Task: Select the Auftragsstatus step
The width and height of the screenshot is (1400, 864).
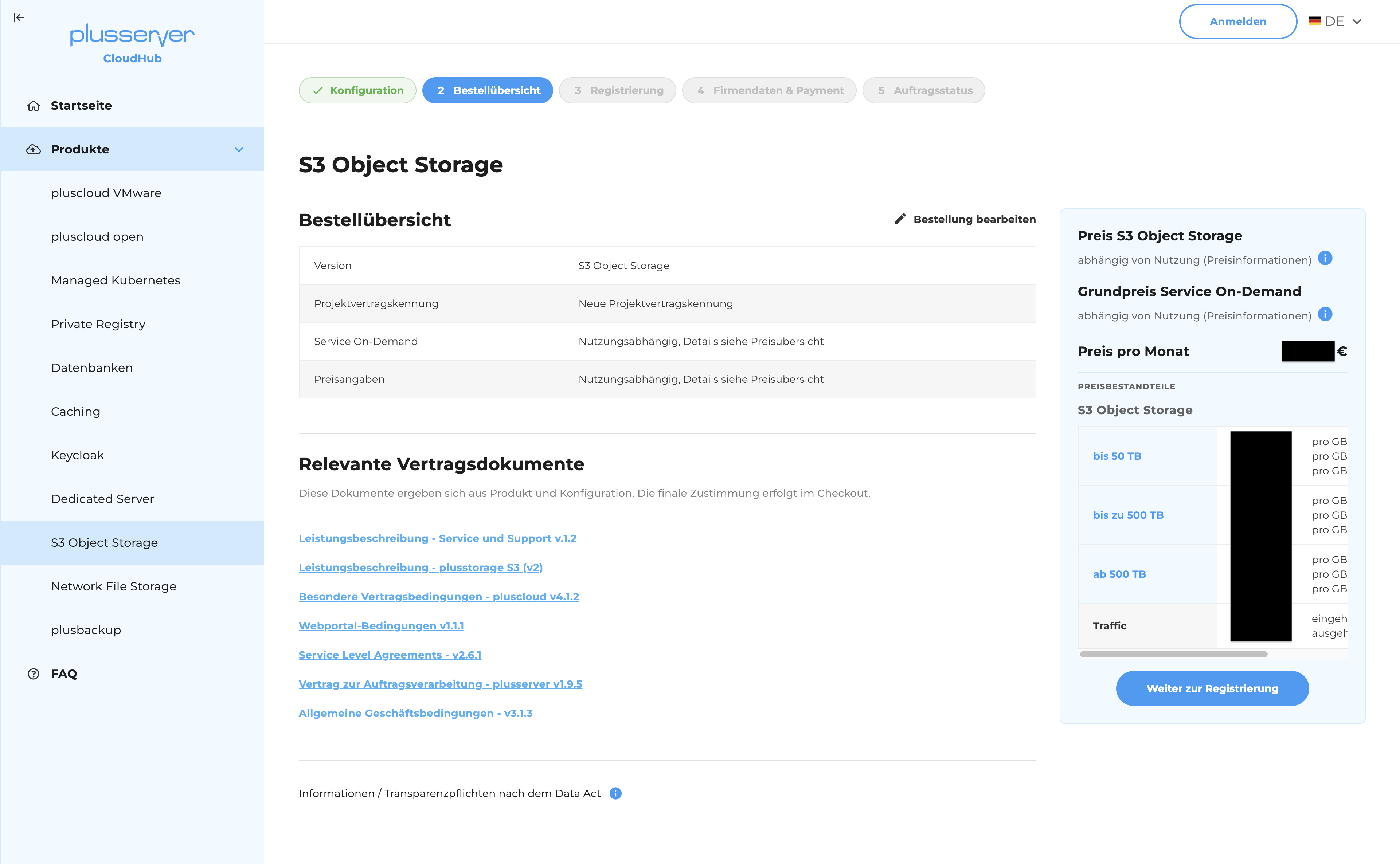Action: pos(923,90)
